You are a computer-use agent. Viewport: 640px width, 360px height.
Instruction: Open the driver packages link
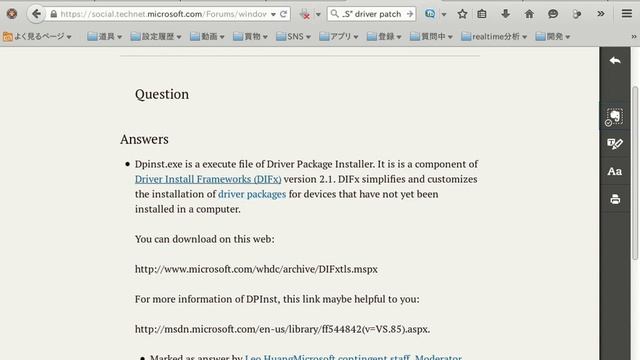coord(252,194)
